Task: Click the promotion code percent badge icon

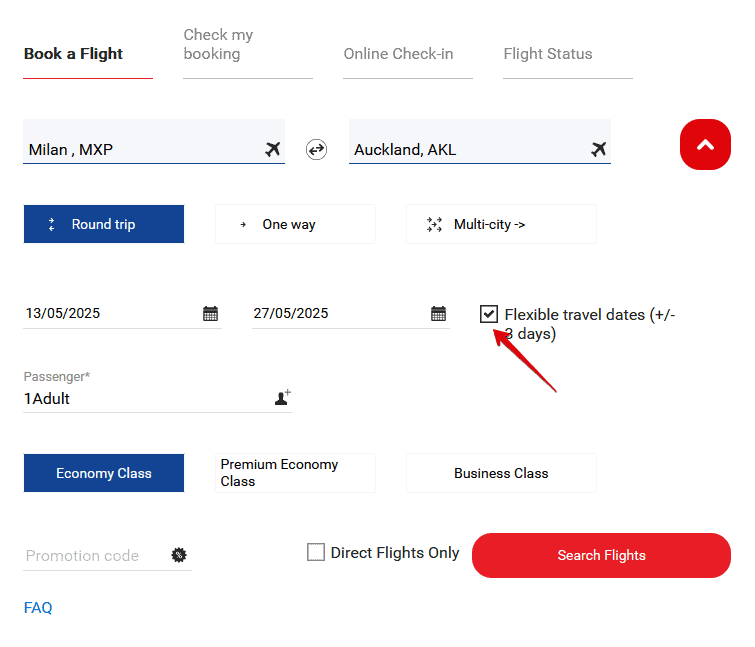Action: pos(179,555)
